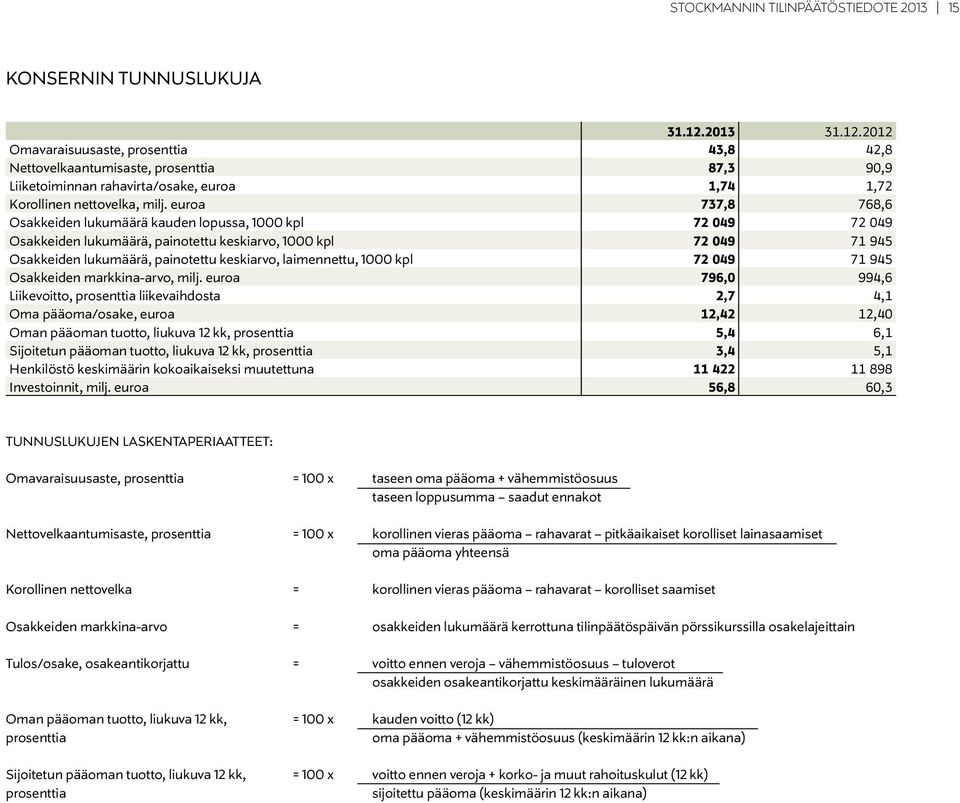The height and width of the screenshot is (803, 960).
Task: Click the value '737,8'
Action: 718,205
